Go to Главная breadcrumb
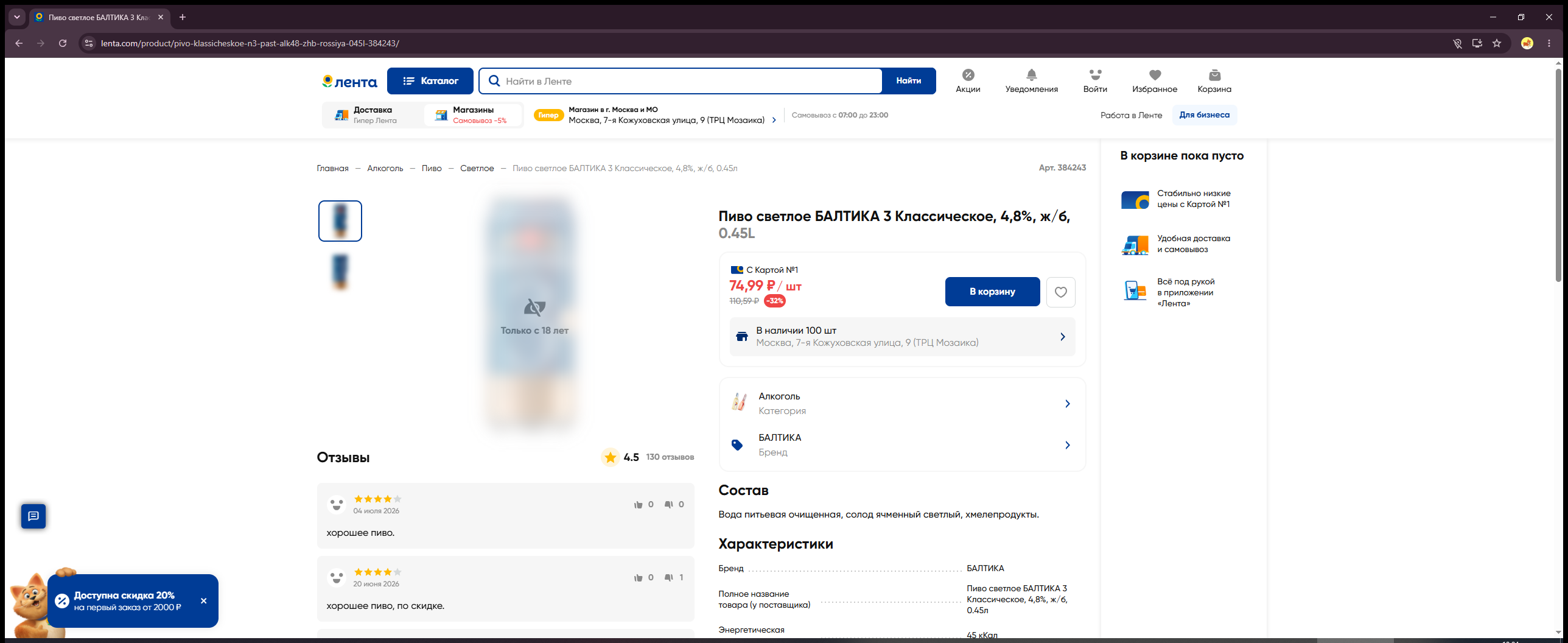The width and height of the screenshot is (1568, 643). coord(332,169)
